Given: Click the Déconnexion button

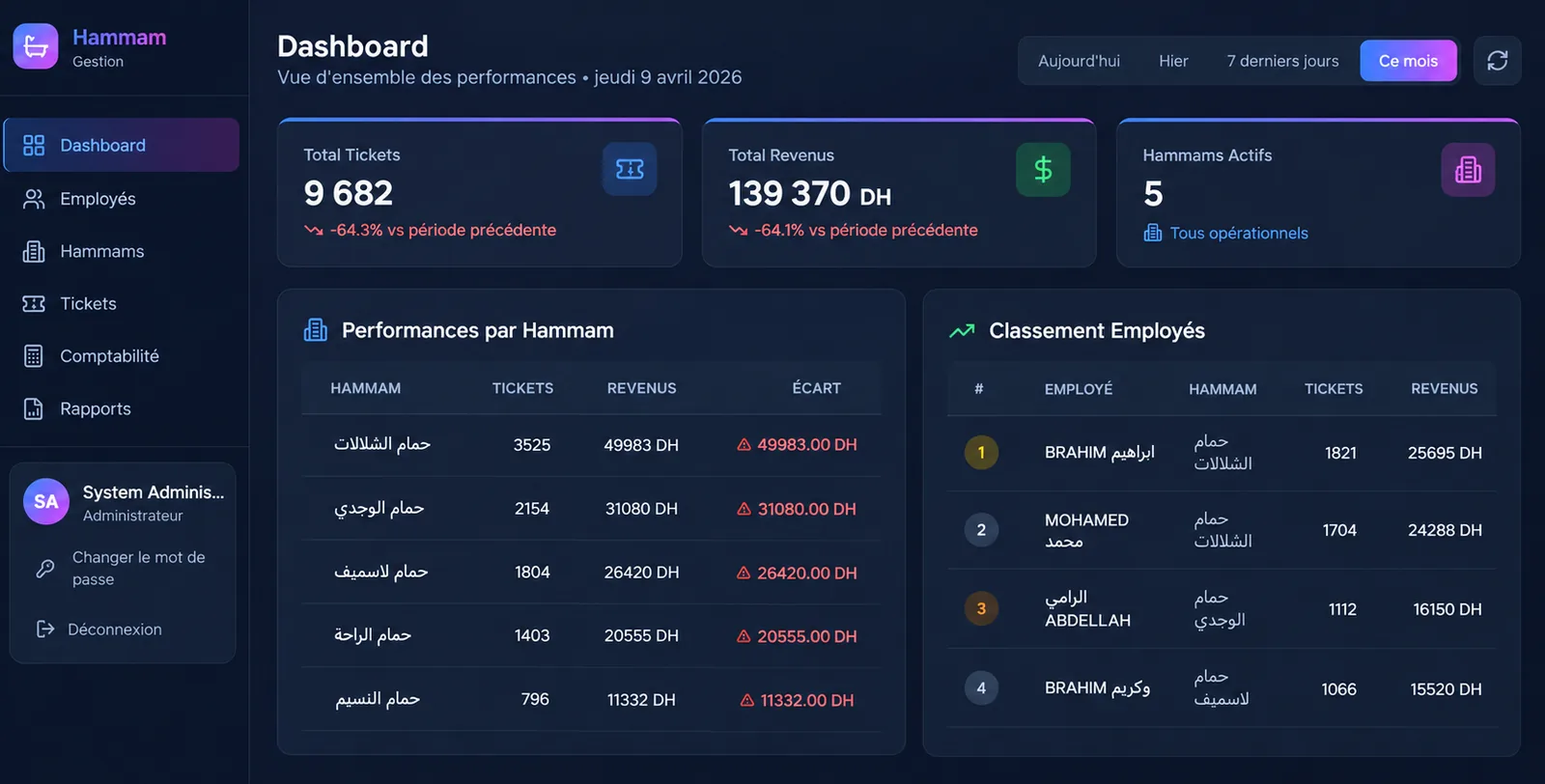Looking at the screenshot, I should tap(98, 630).
